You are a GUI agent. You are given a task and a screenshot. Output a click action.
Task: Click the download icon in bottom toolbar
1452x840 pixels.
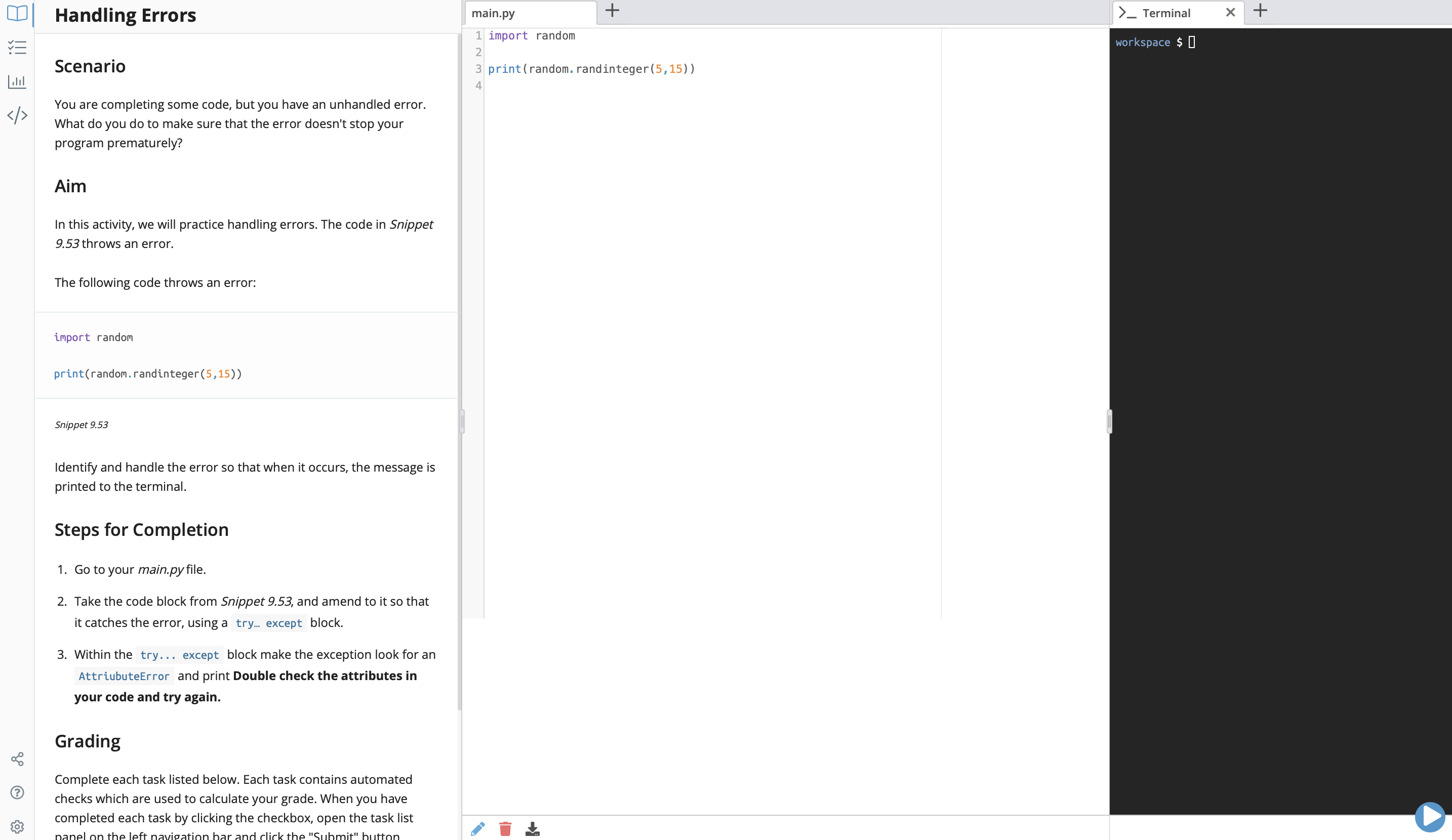533,828
